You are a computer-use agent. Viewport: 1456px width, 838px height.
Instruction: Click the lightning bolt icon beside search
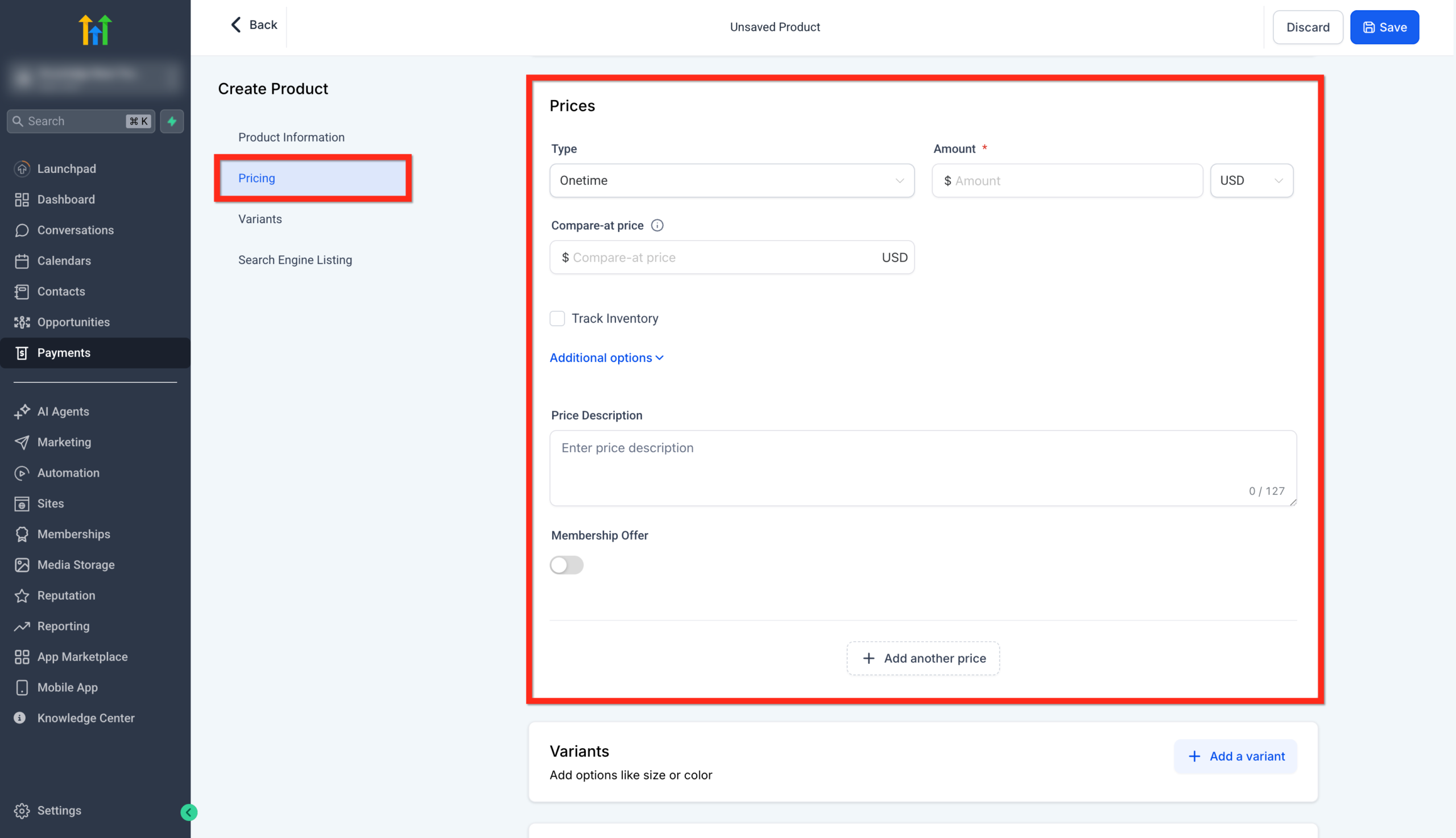click(171, 121)
